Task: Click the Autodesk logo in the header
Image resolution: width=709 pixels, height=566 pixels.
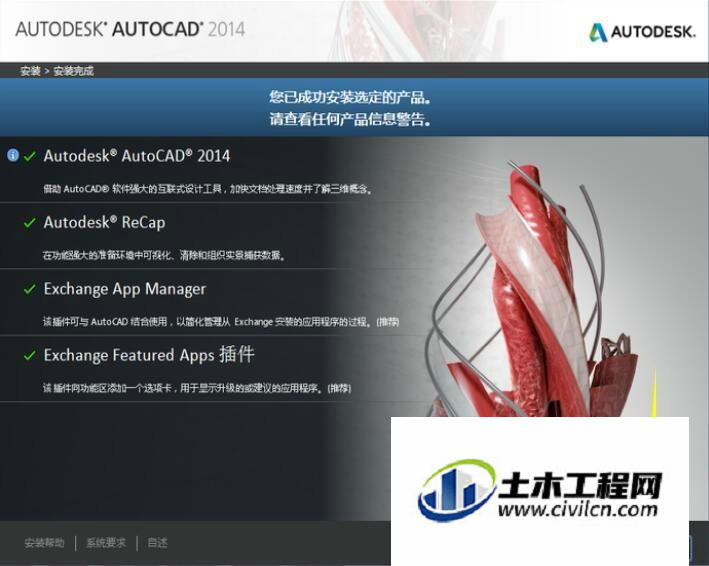Action: [642, 32]
